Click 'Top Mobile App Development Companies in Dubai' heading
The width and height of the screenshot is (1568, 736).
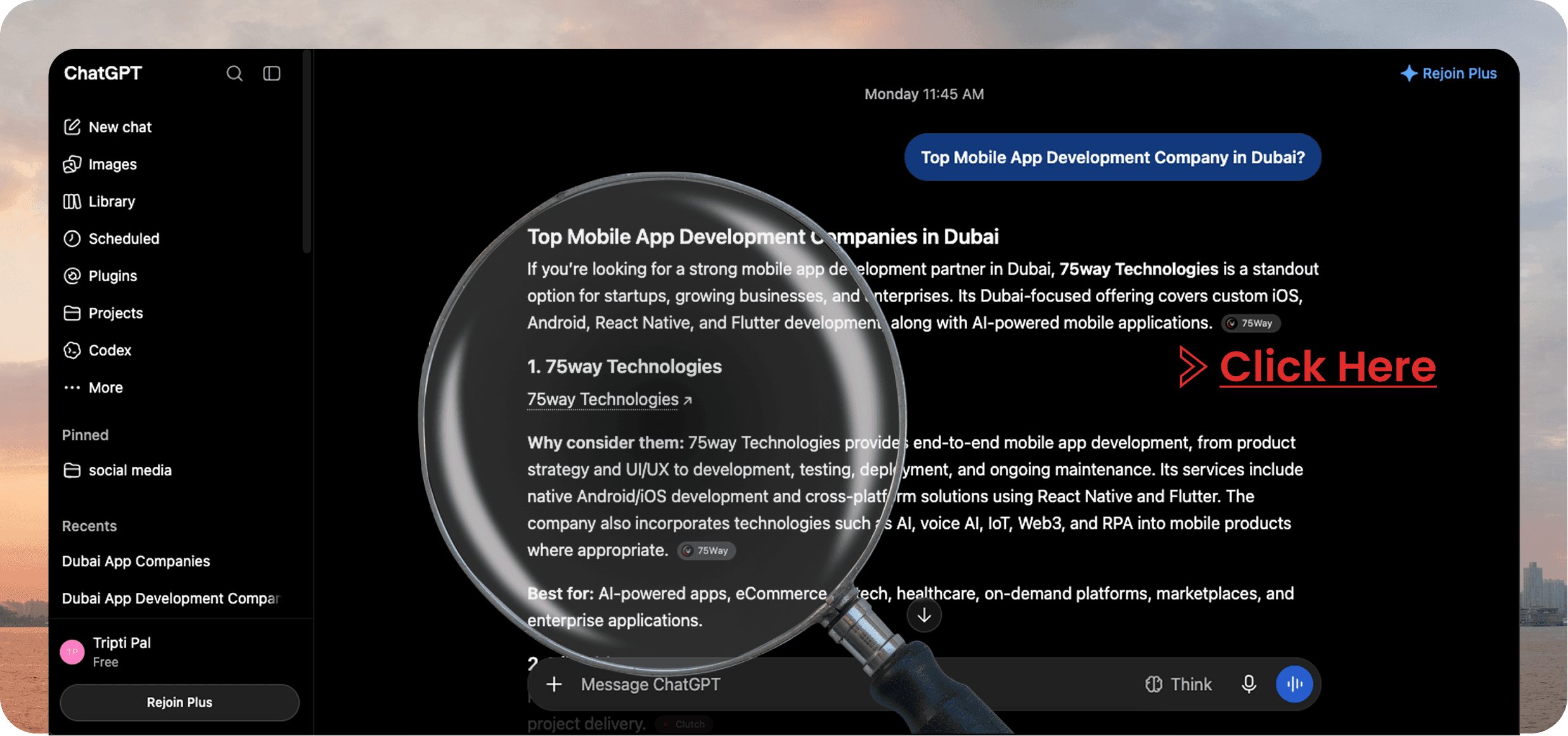click(762, 237)
